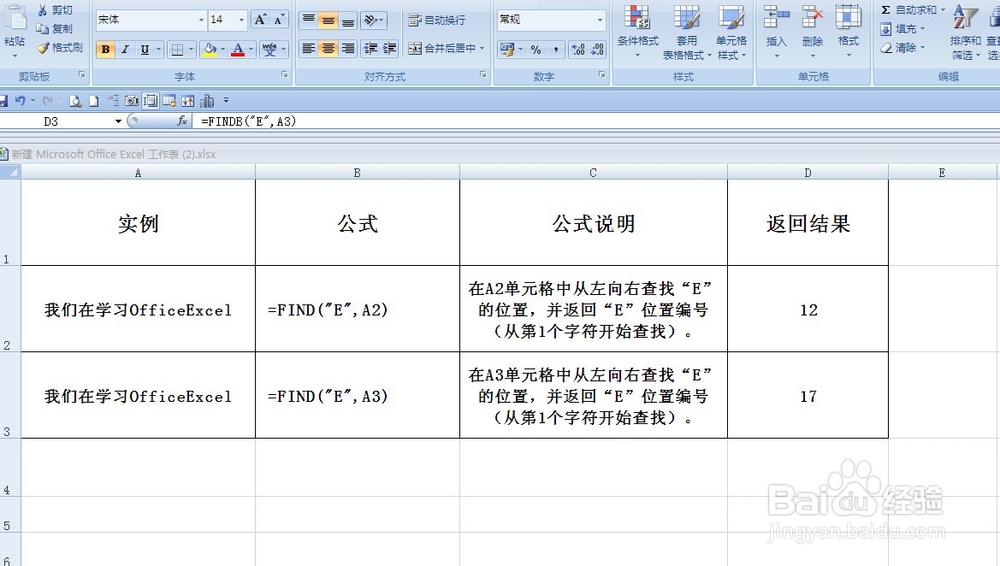Select column C header
Viewport: 1000px width, 566px height.
click(x=593, y=172)
